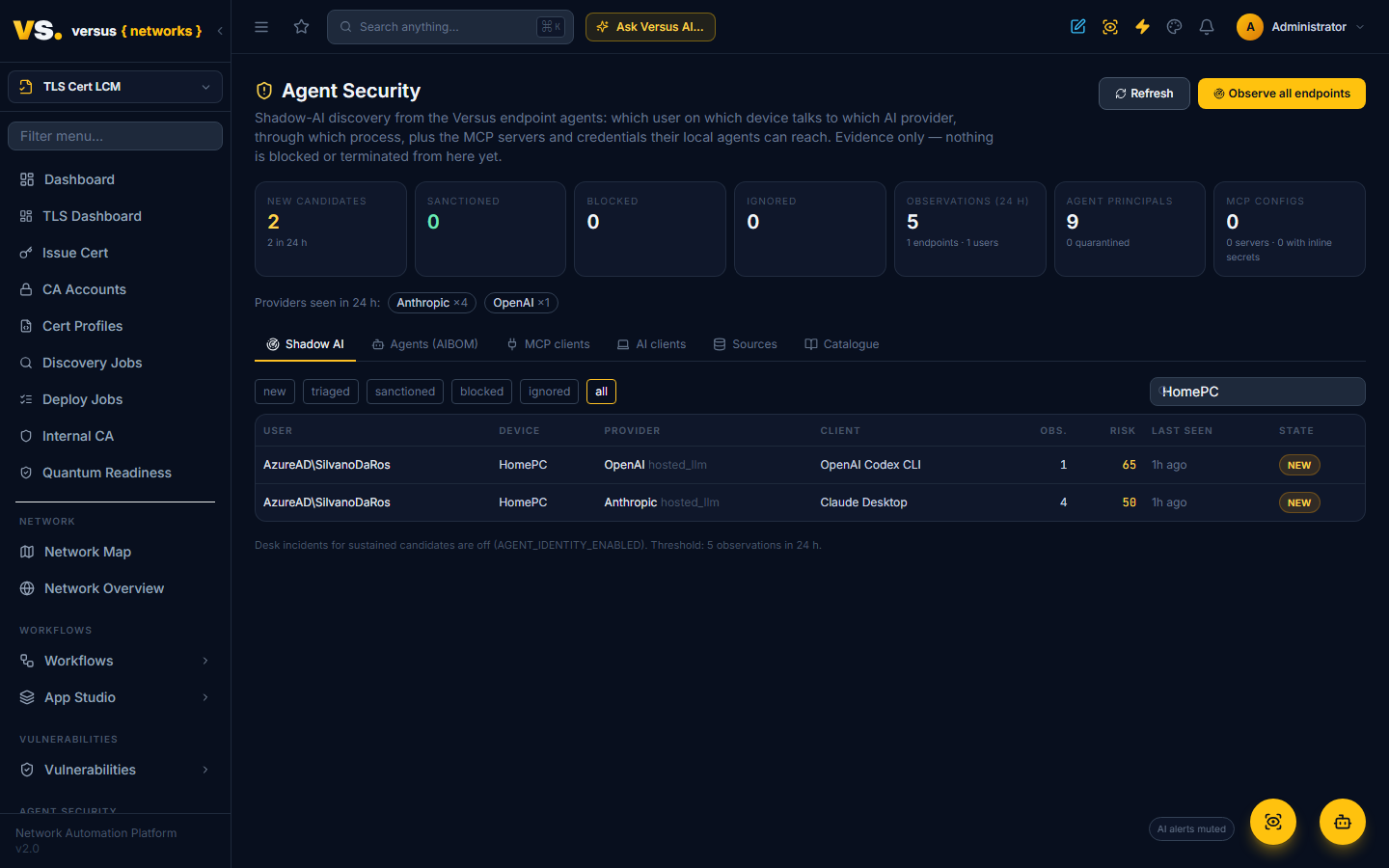The width and height of the screenshot is (1389, 868).
Task: Select the all state filter
Action: [x=601, y=392]
